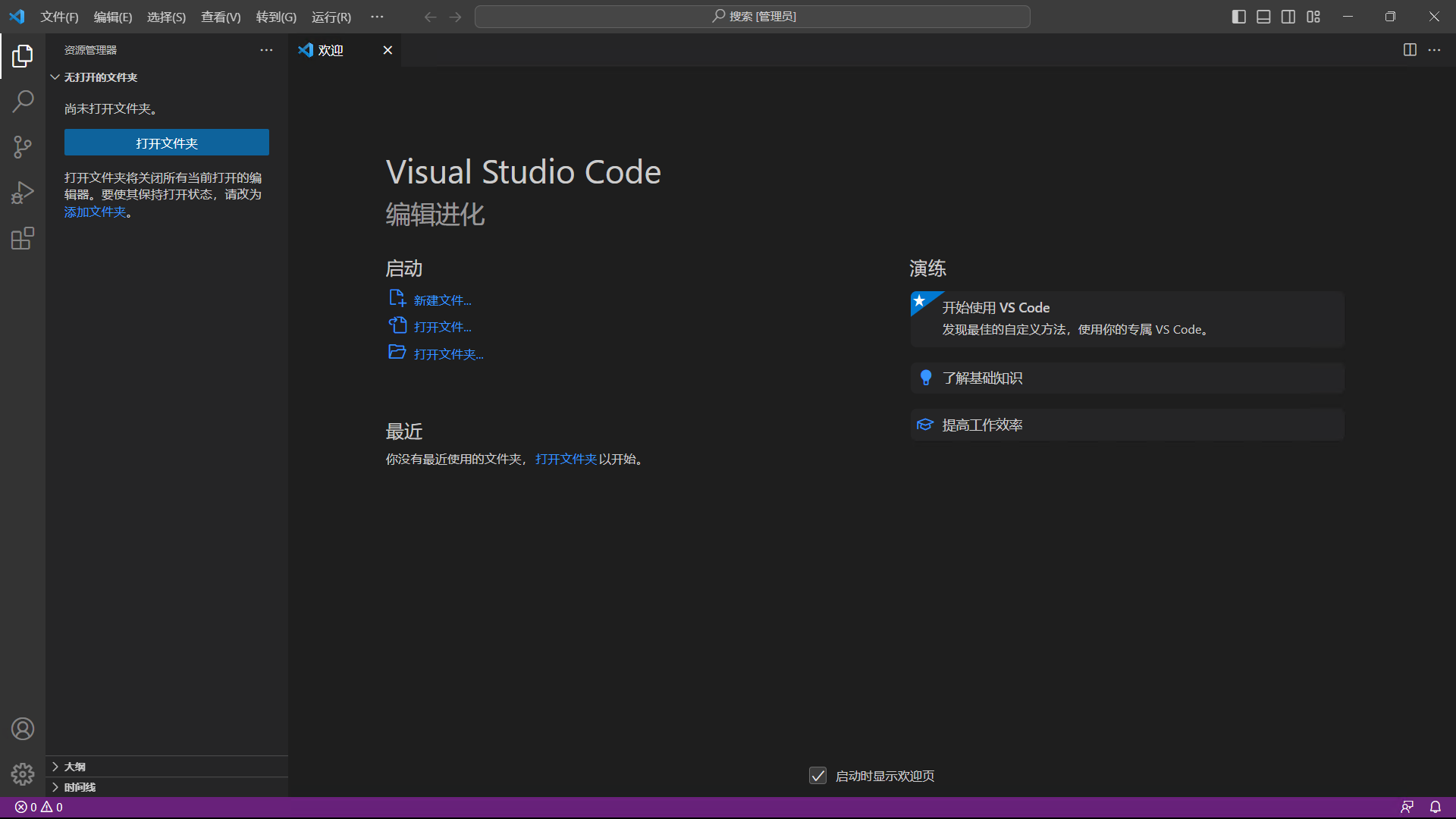Open the 文件(F) menu
The image size is (1456, 819).
[59, 17]
